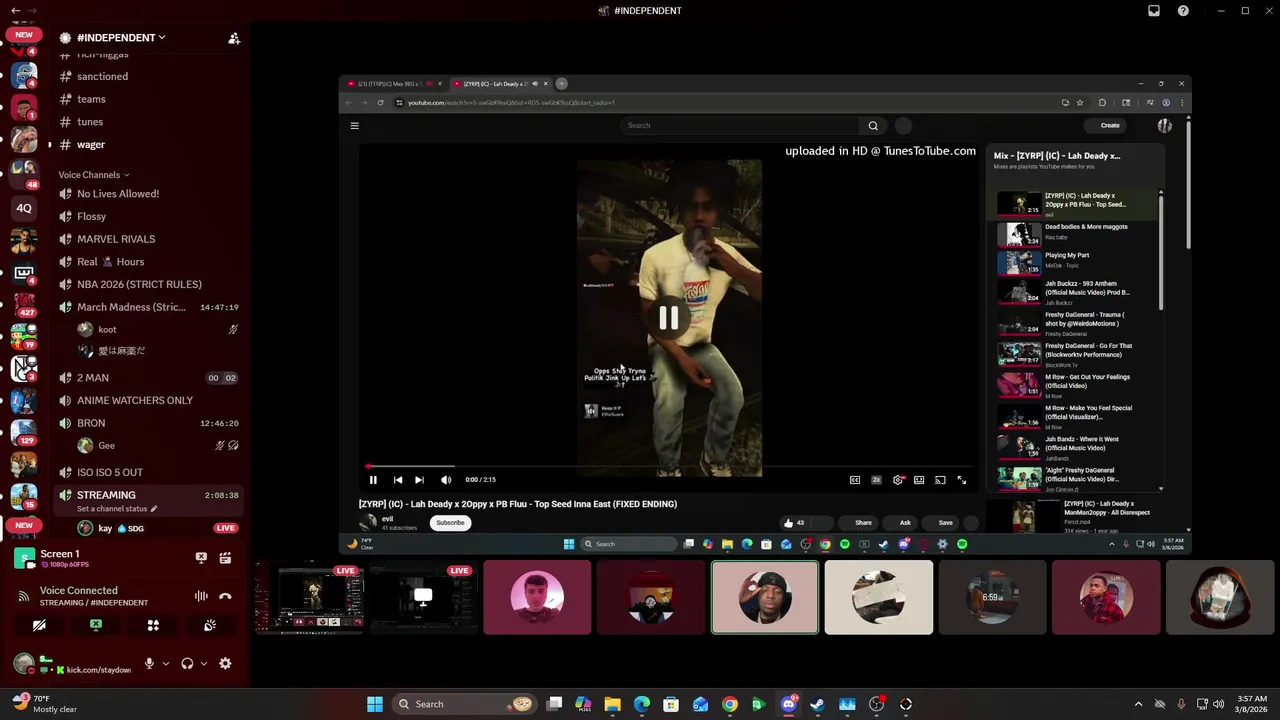The image size is (1280, 720).
Task: Open the soundboard icon
Action: pyautogui.click(x=210, y=625)
